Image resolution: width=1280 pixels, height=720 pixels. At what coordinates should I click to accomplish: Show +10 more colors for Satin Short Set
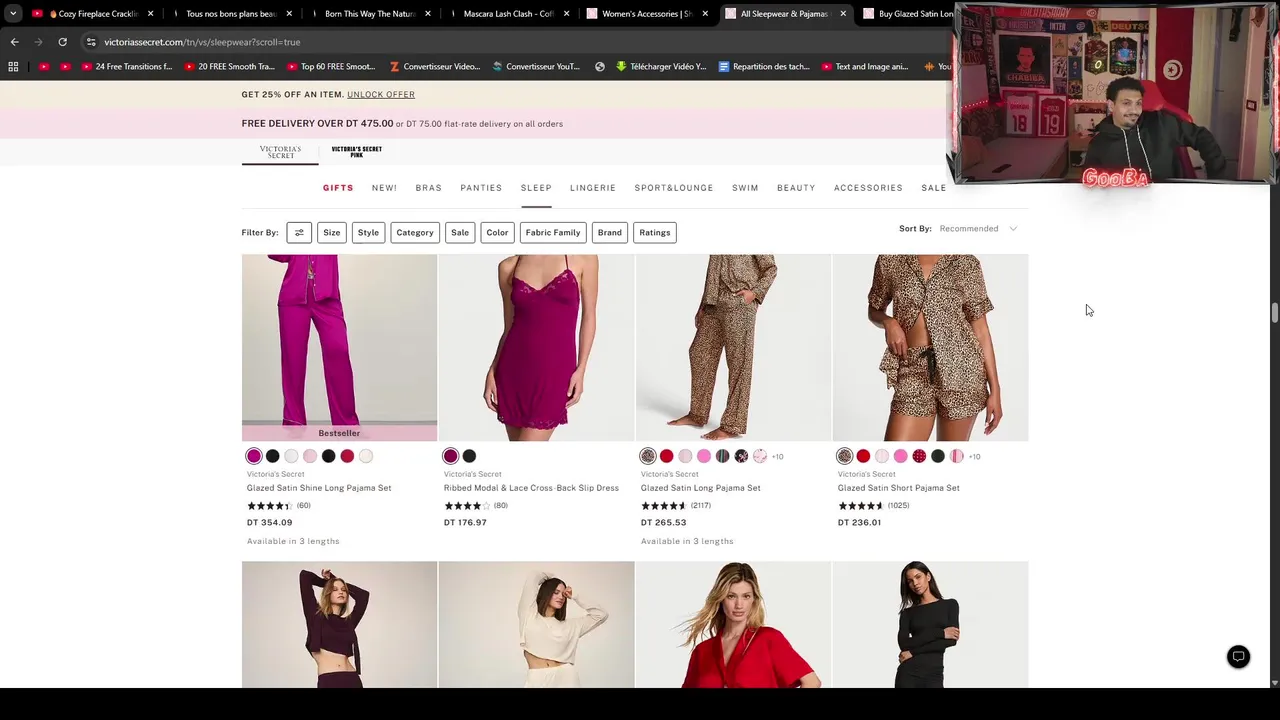[x=975, y=457]
